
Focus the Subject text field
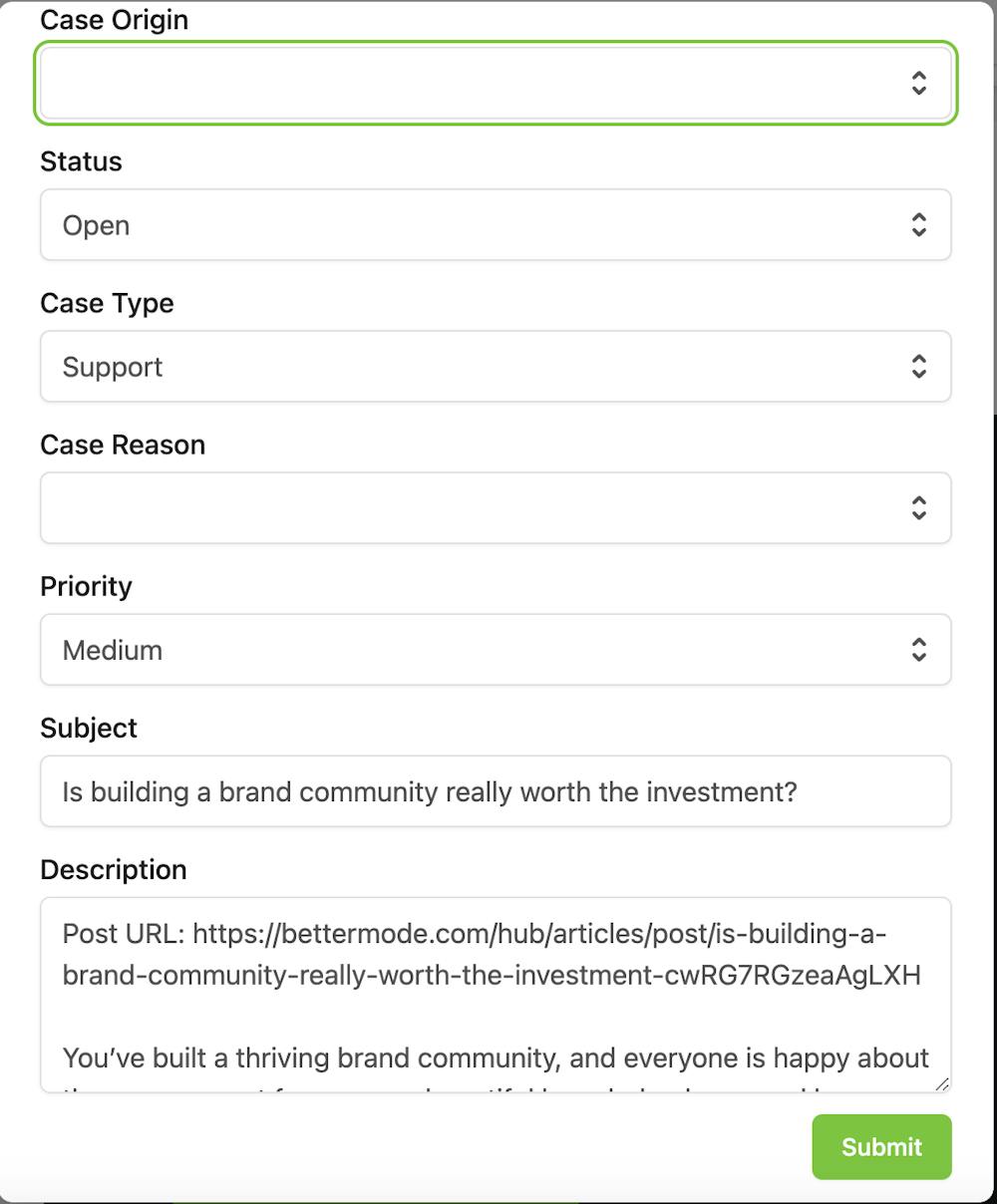496,791
